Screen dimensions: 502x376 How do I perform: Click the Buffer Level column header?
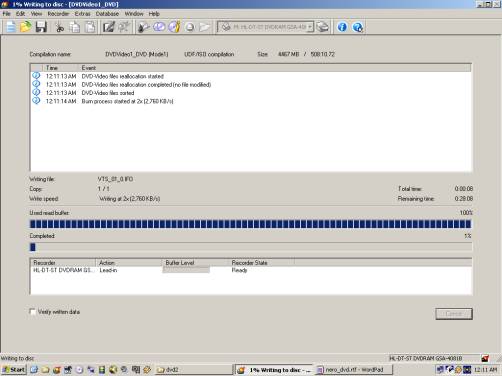196,263
